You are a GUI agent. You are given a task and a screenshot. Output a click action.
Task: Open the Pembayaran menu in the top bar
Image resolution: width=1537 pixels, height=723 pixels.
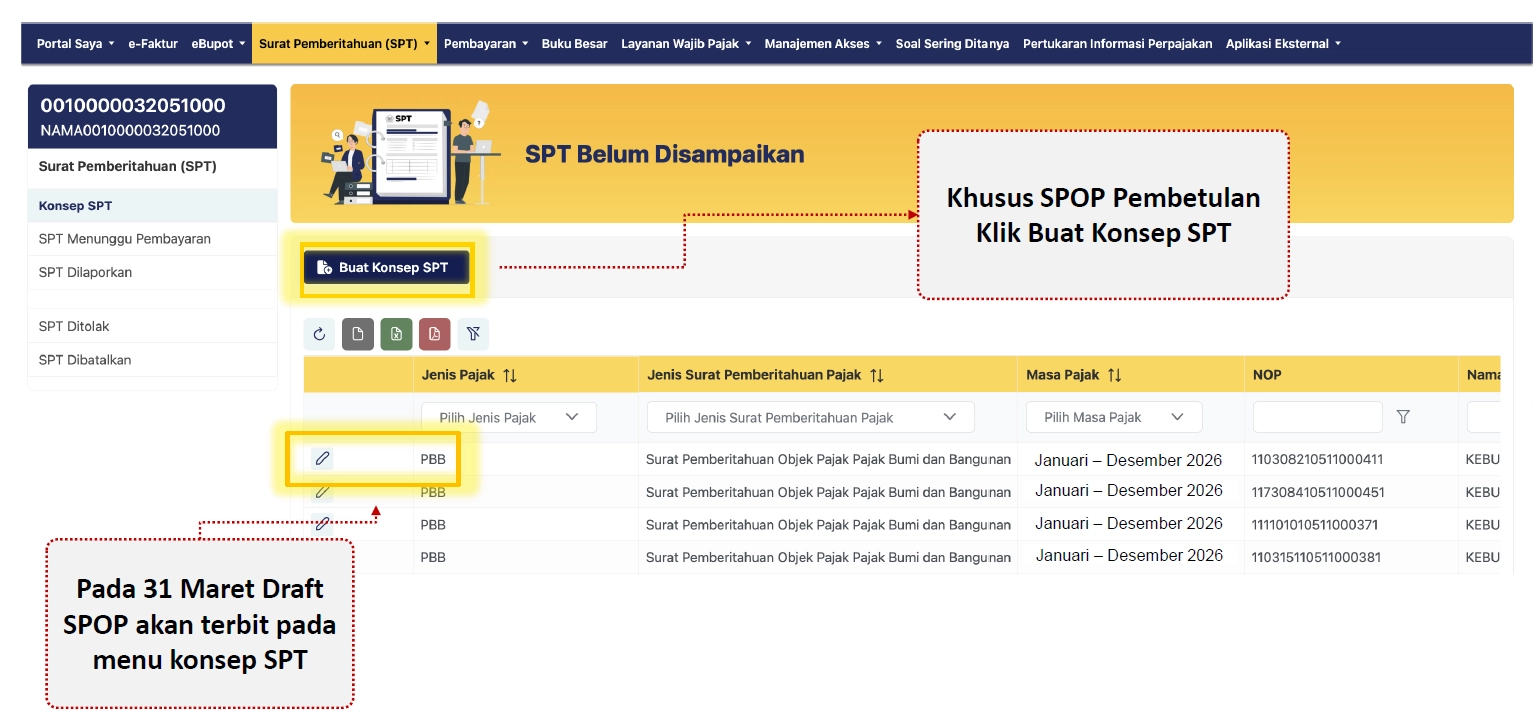[485, 44]
